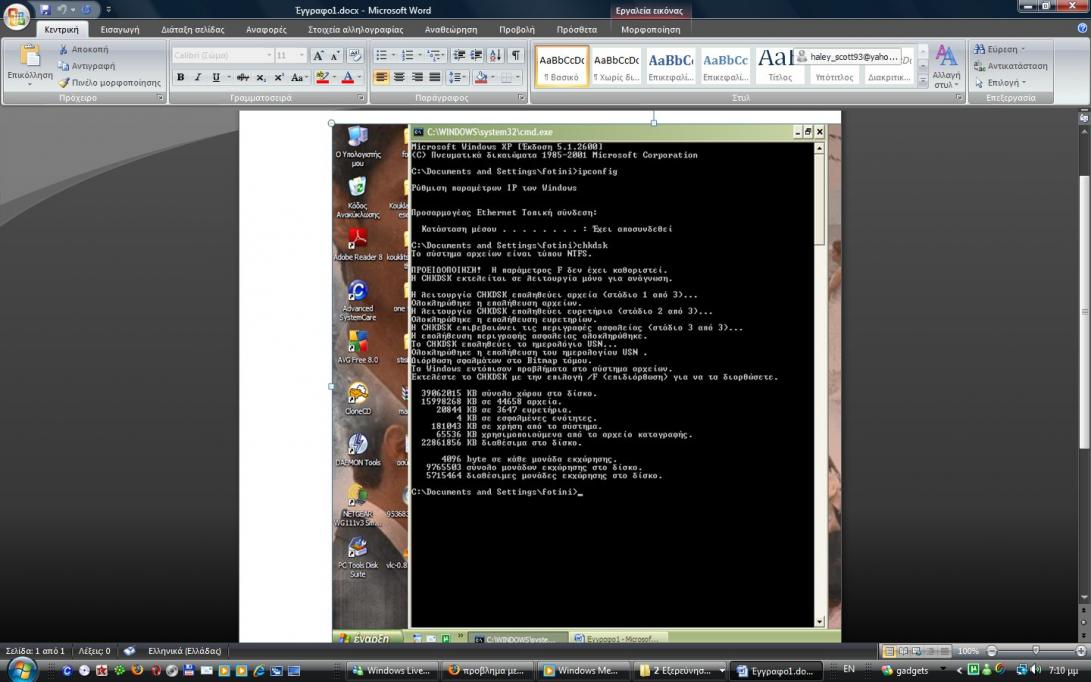This screenshot has width=1091, height=682.
Task: Click Numbering list icon
Action: [x=408, y=55]
